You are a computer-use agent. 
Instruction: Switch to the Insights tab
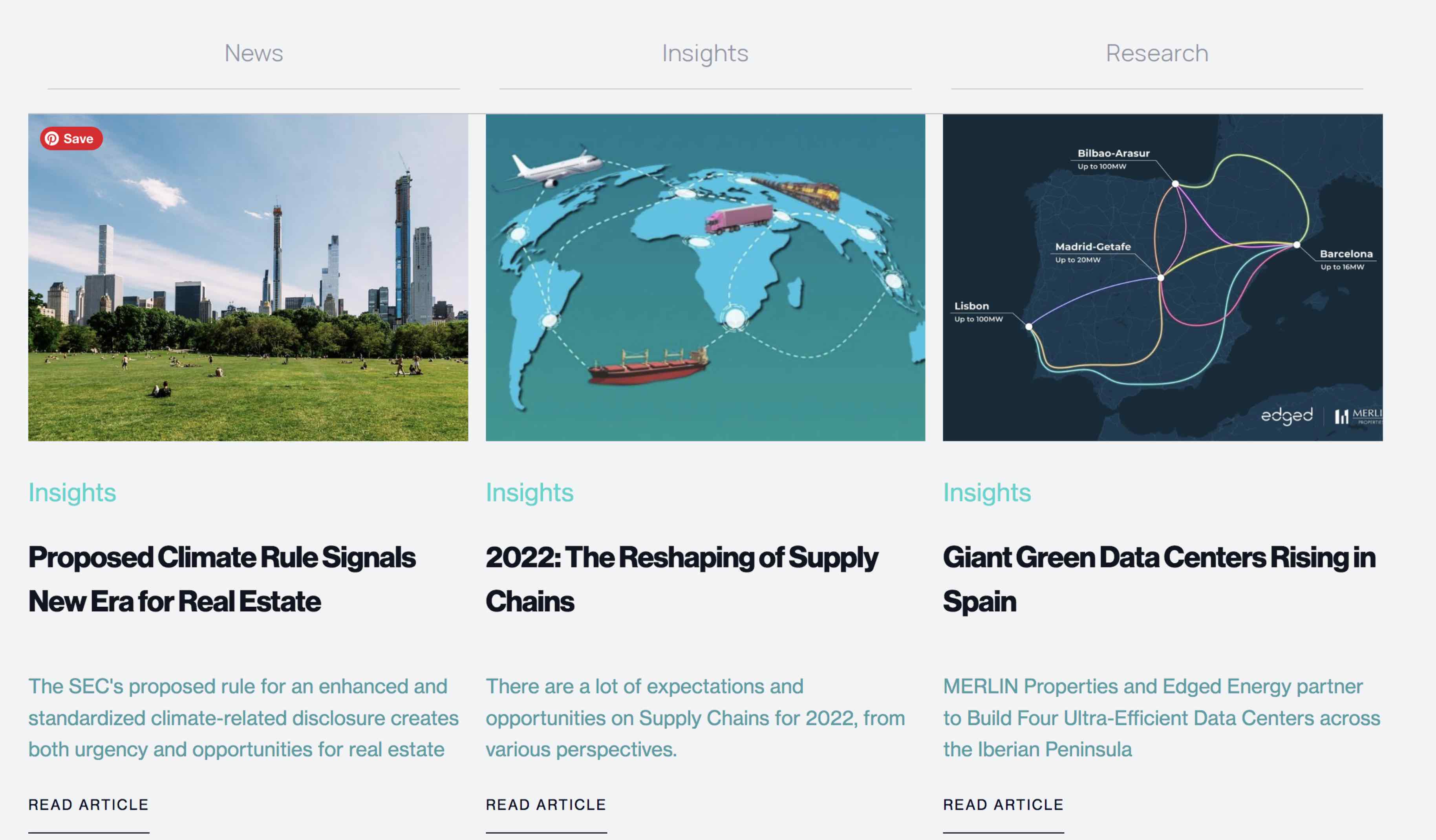pyautogui.click(x=705, y=53)
